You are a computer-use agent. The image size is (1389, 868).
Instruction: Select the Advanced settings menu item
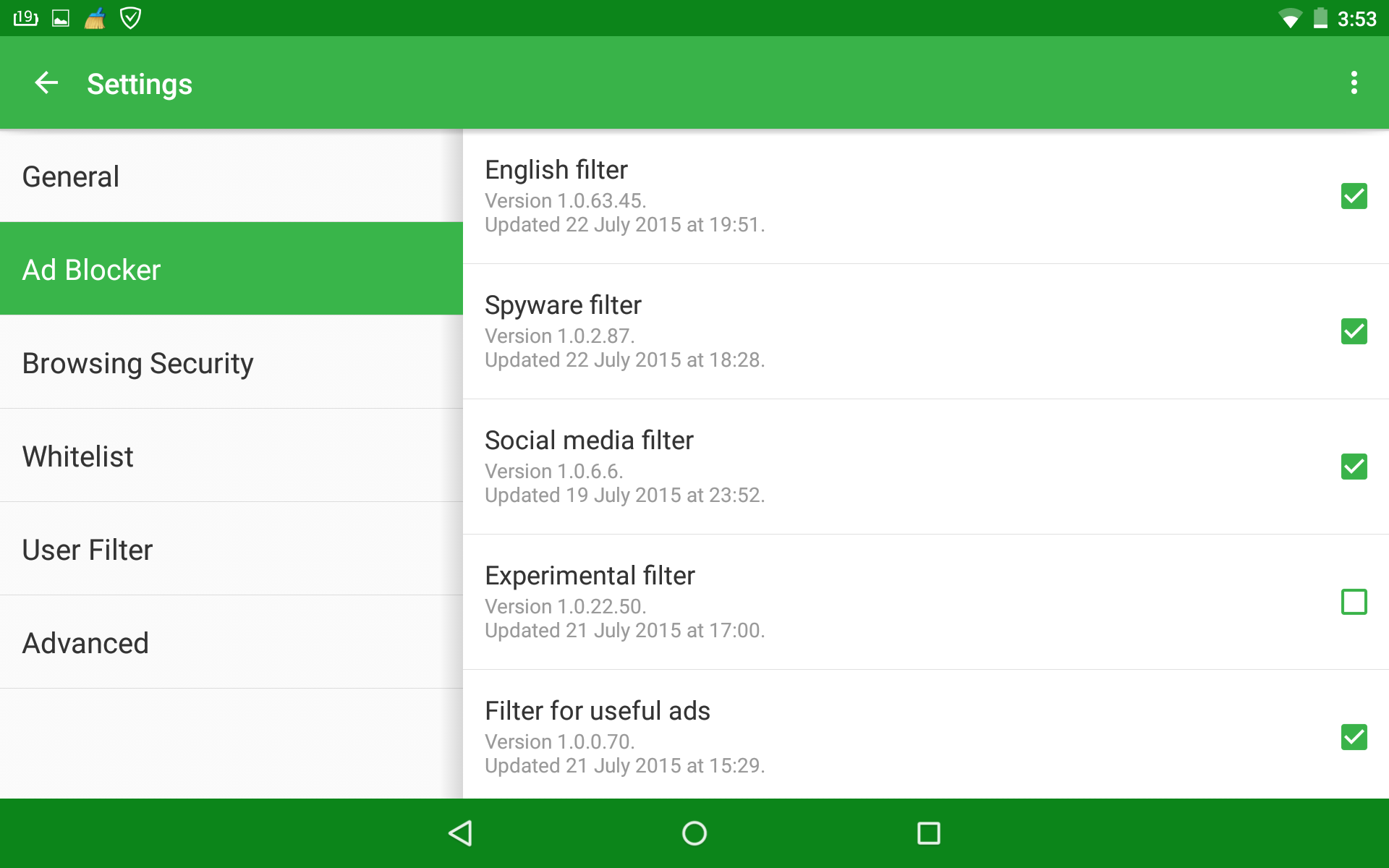tap(85, 641)
